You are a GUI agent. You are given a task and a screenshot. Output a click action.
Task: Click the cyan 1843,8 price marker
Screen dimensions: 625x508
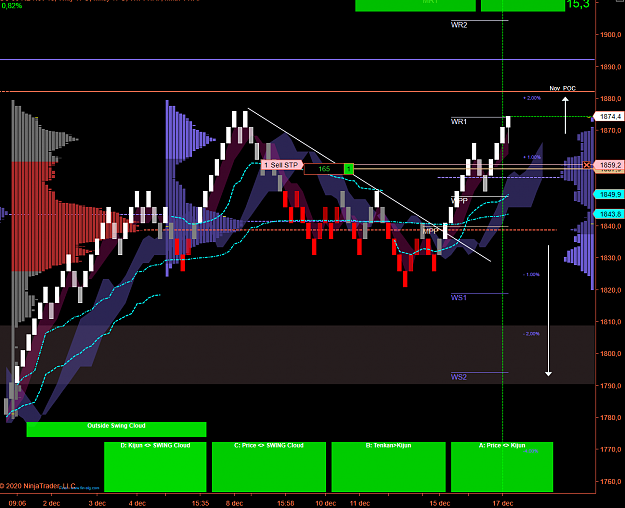(608, 214)
